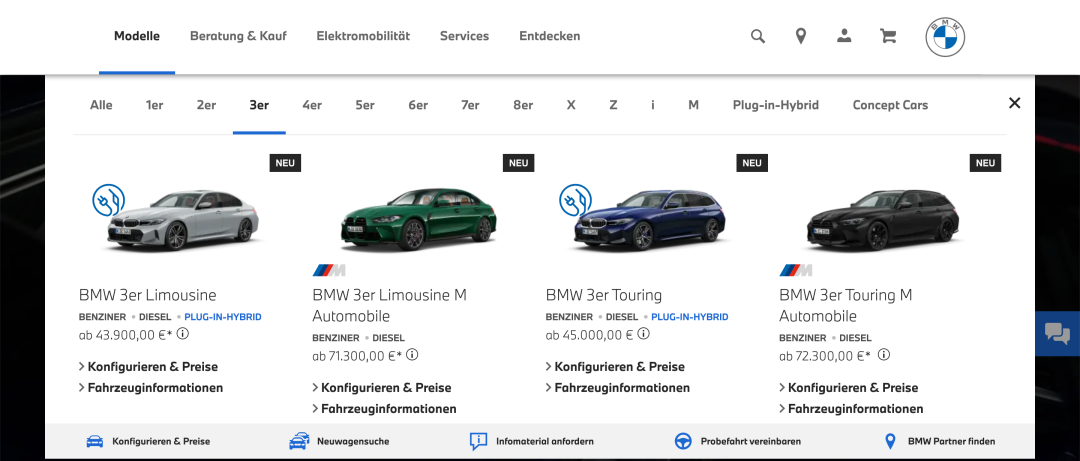The width and height of the screenshot is (1080, 461).
Task: Click the black 3er Touring M image
Action: (883, 219)
